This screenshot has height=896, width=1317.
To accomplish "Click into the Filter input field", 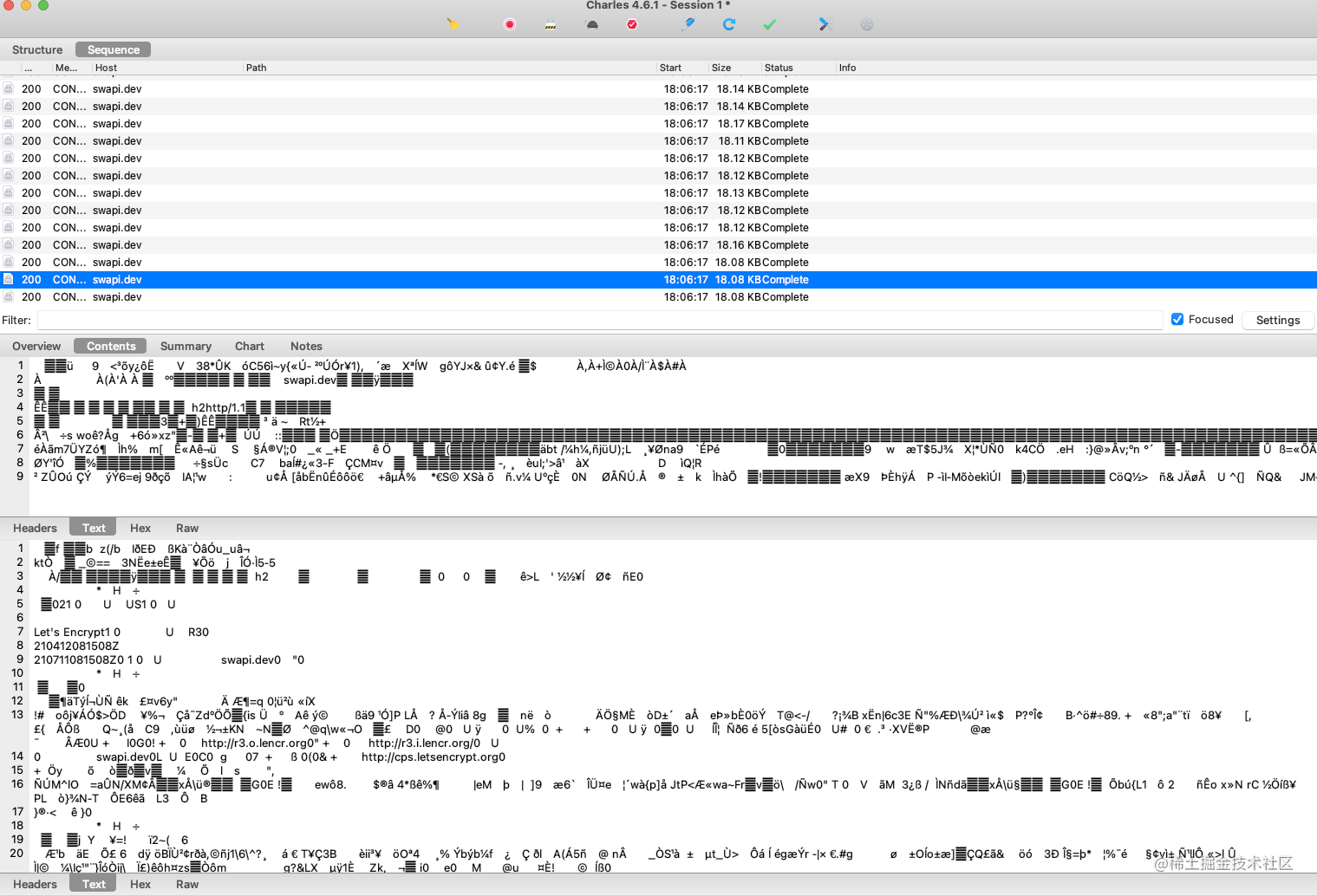I will 600,320.
